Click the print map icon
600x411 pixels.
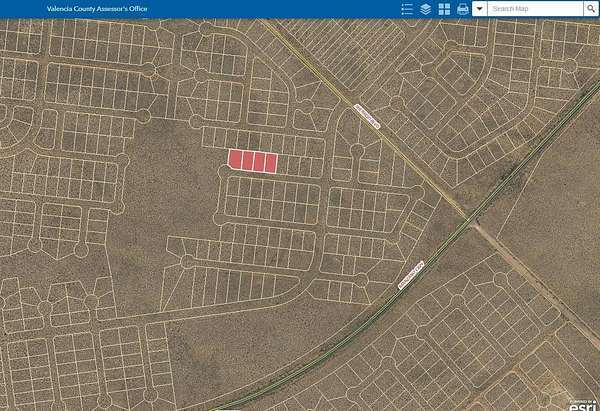tap(462, 9)
